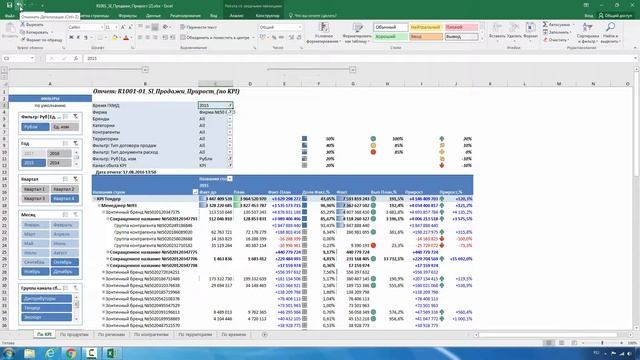640x360 pixels.
Task: Apply the Плохой pink cell style
Action: pyautogui.click(x=461, y=27)
